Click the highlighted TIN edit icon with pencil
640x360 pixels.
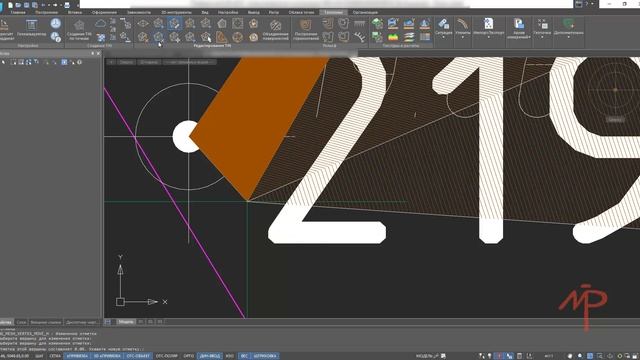click(174, 23)
